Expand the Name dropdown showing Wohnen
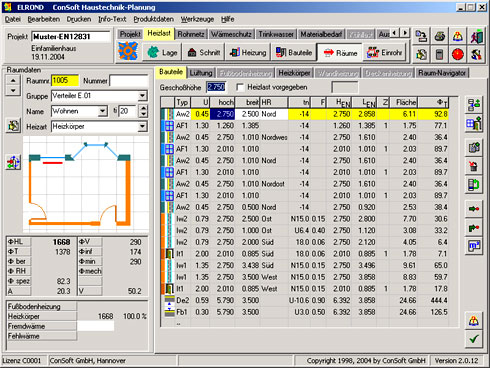 point(103,111)
